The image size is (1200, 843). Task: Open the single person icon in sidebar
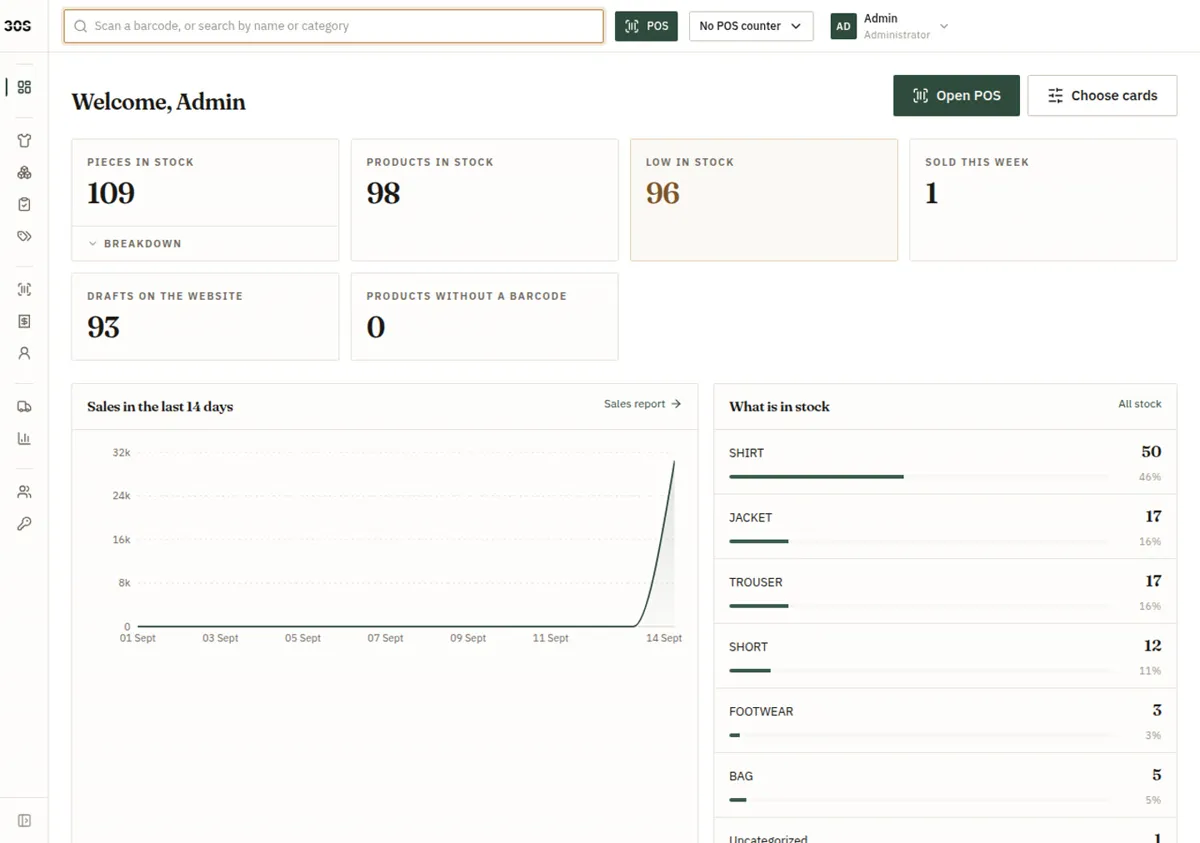[x=24, y=354]
